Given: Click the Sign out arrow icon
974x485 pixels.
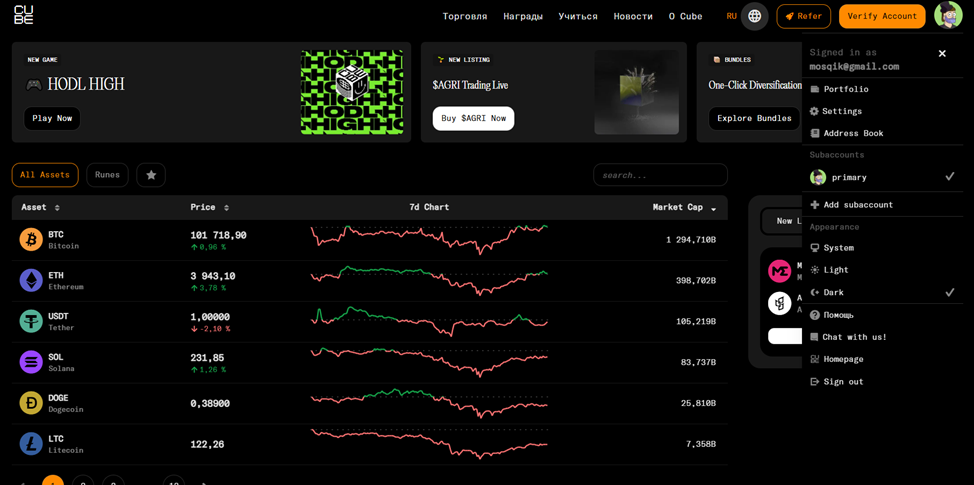Looking at the screenshot, I should point(815,382).
